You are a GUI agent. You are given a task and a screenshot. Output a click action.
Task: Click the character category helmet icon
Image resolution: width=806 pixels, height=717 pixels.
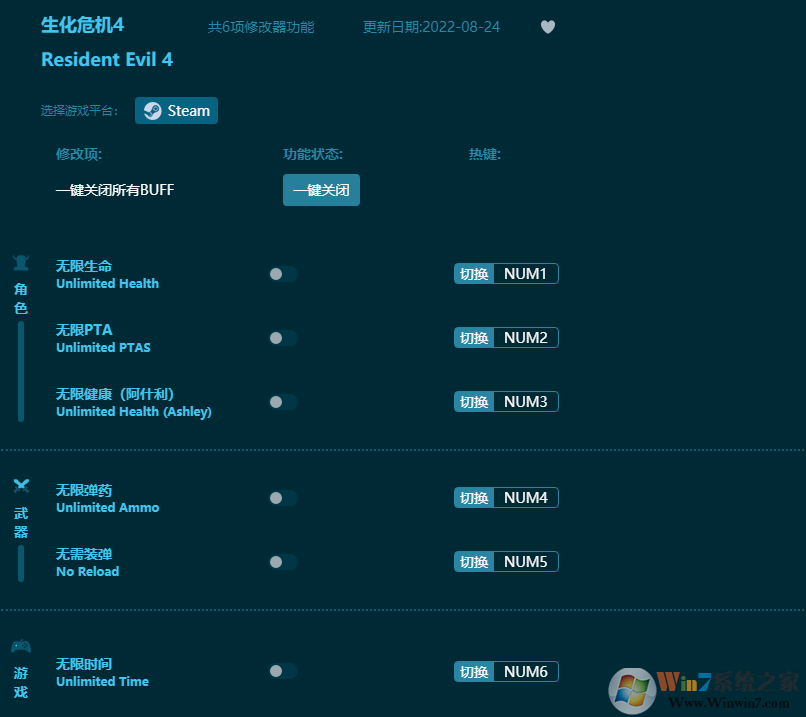(x=21, y=263)
